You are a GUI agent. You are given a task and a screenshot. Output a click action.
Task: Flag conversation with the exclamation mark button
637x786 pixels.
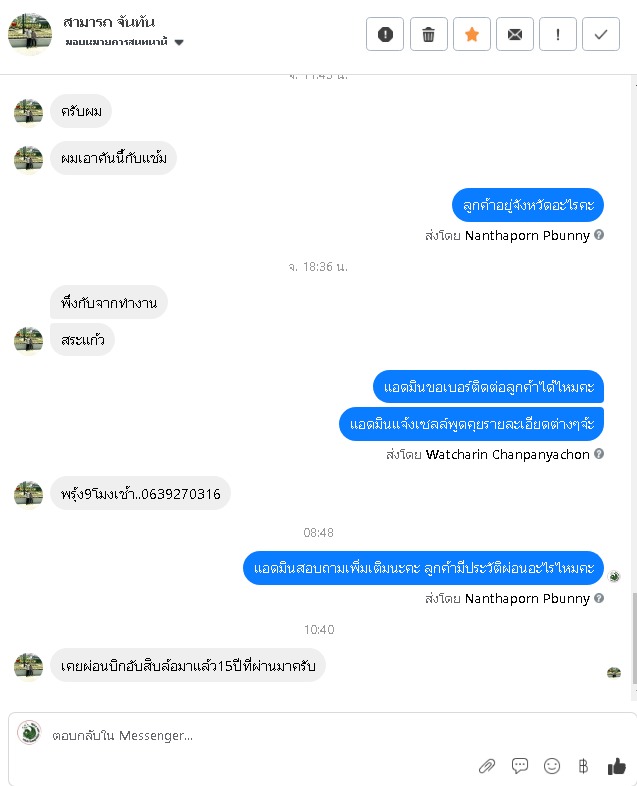click(x=558, y=34)
